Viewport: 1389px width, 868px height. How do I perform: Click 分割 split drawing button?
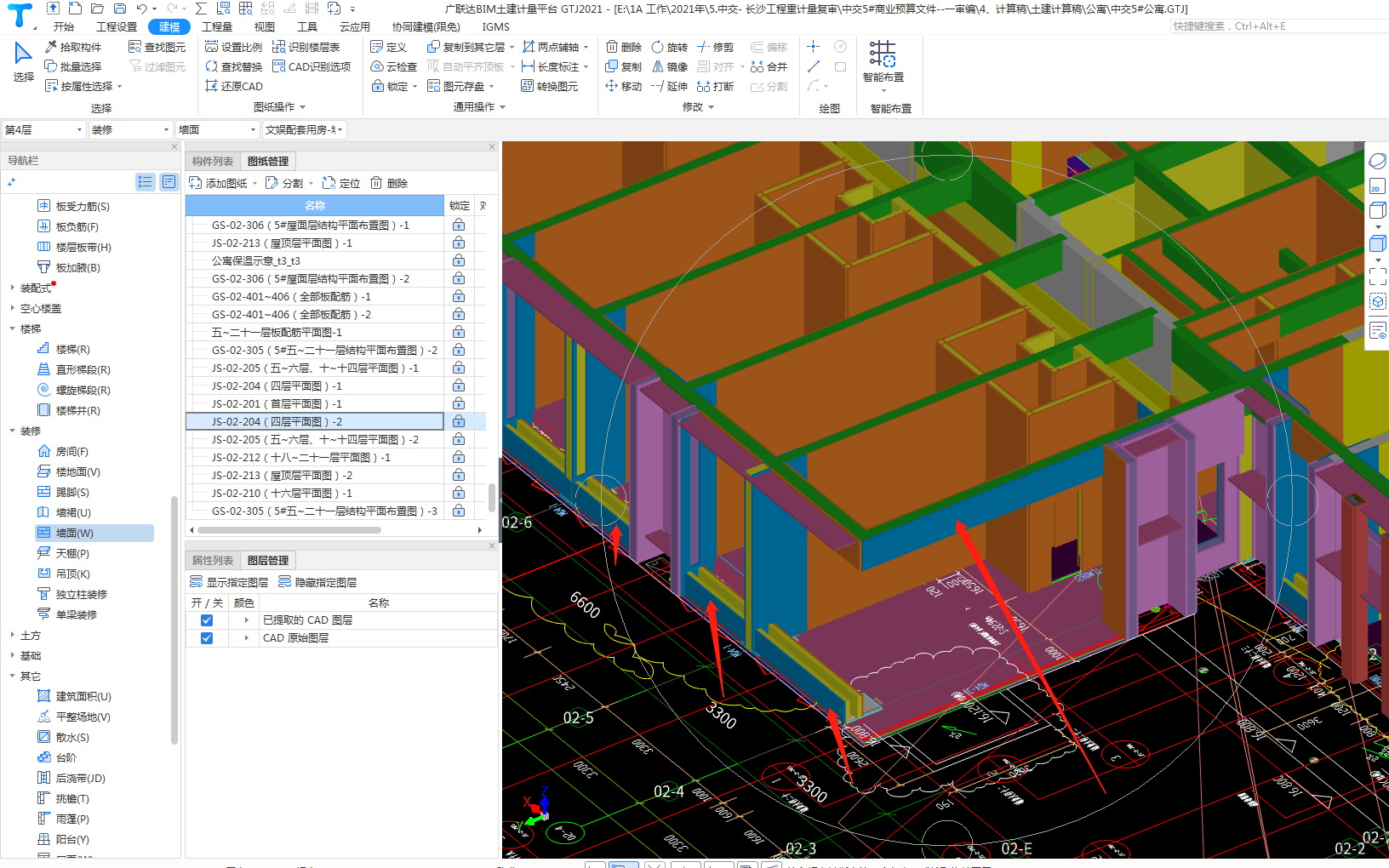coord(289,183)
